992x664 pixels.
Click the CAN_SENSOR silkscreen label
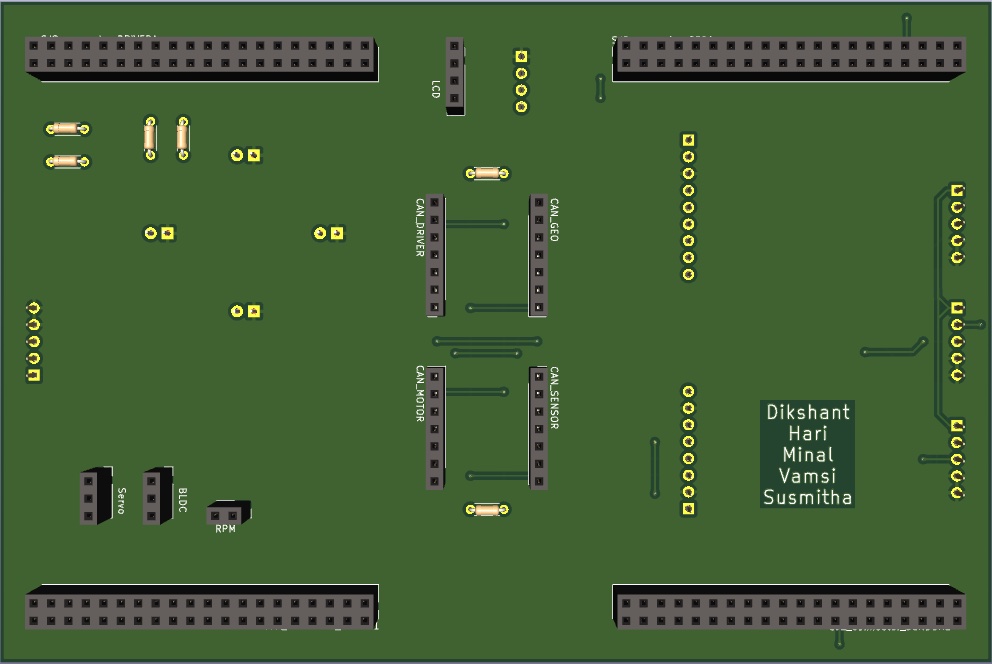point(554,398)
